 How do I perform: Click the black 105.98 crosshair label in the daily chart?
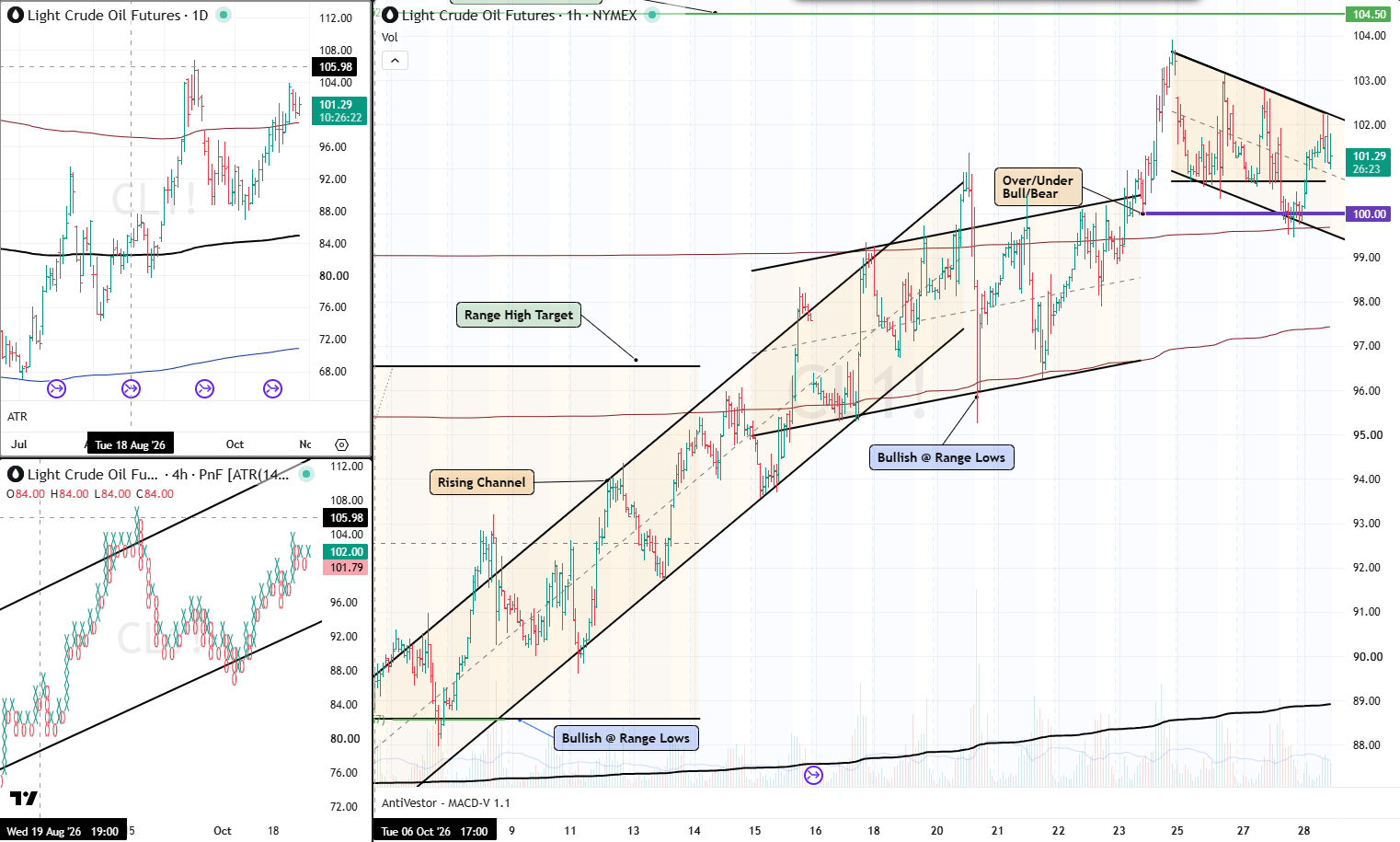pyautogui.click(x=336, y=67)
